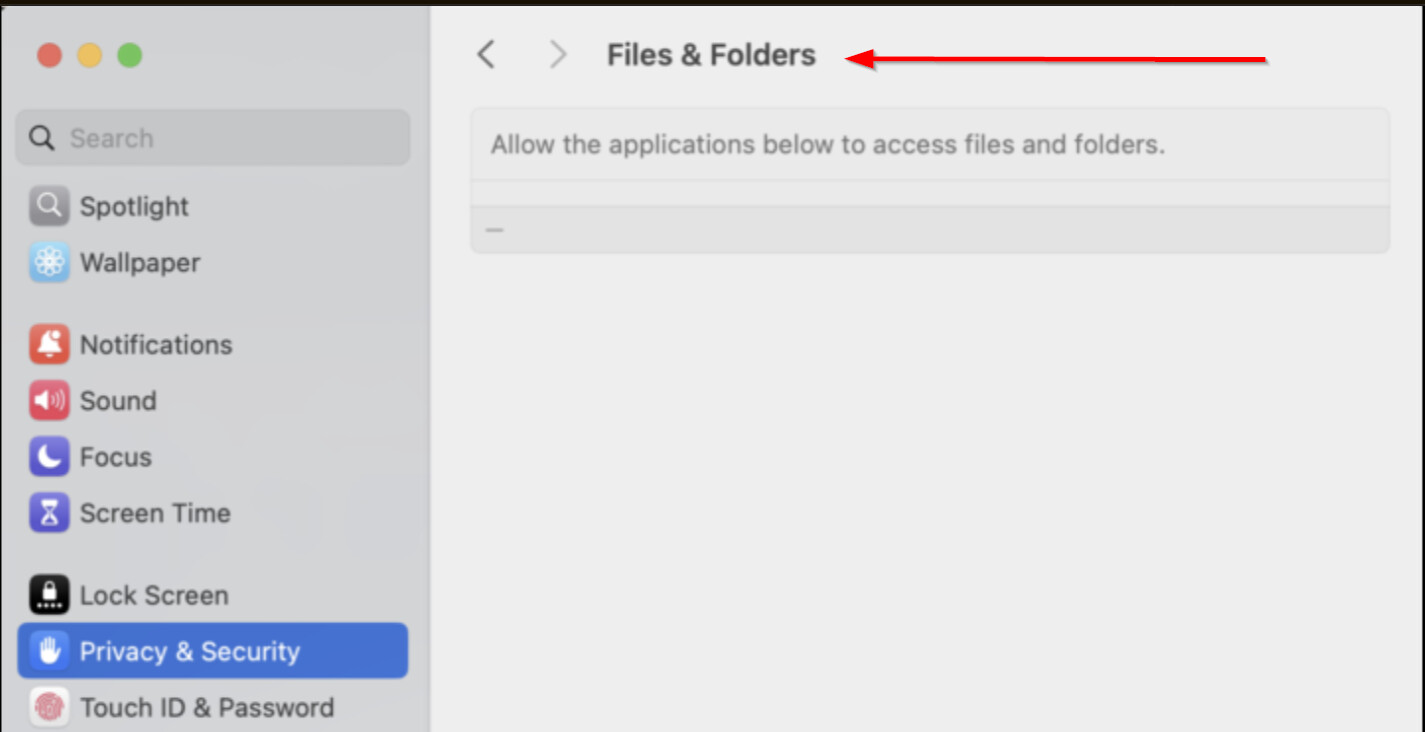Select Screen Time in the sidebar
The height and width of the screenshot is (732, 1425).
click(155, 513)
